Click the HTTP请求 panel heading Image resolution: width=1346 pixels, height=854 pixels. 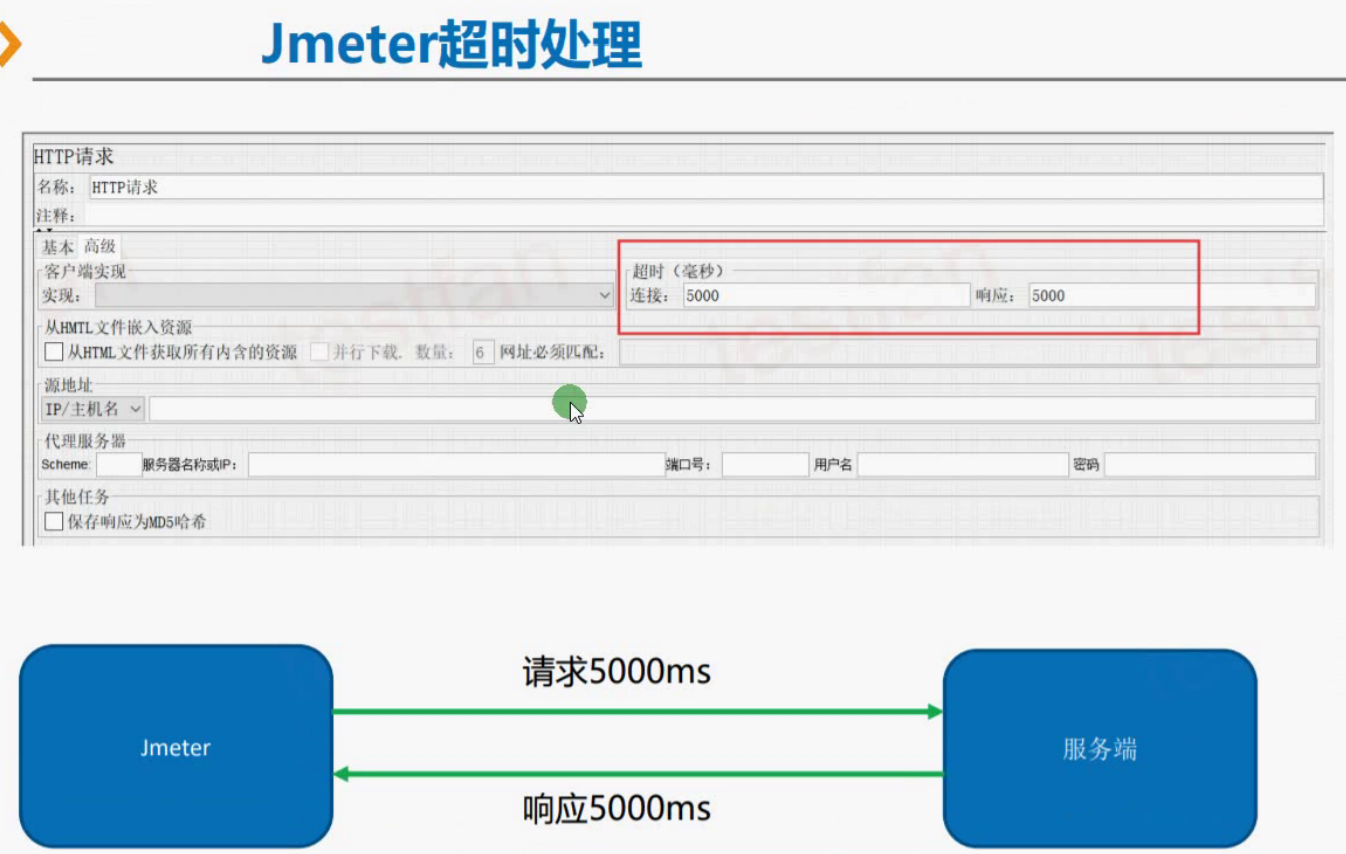point(74,157)
